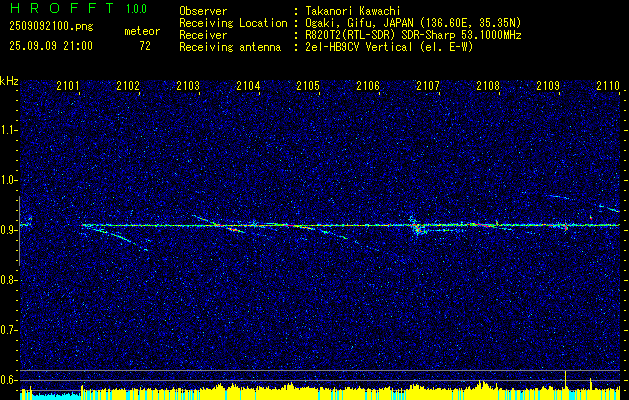This screenshot has width=629, height=400.
Task: Click the 2102 time marker
Action: [x=128, y=85]
